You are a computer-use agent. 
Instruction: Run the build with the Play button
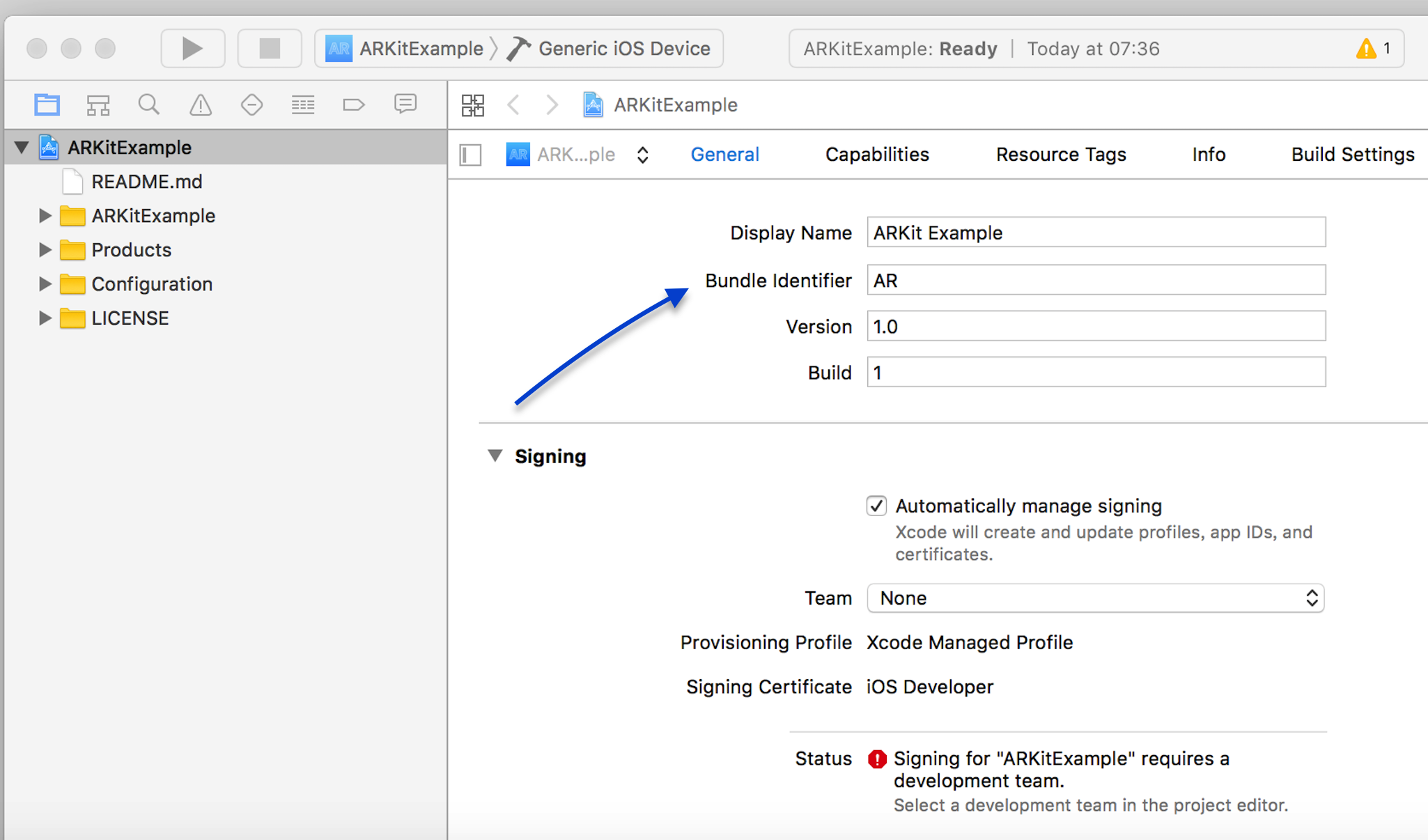tap(192, 49)
